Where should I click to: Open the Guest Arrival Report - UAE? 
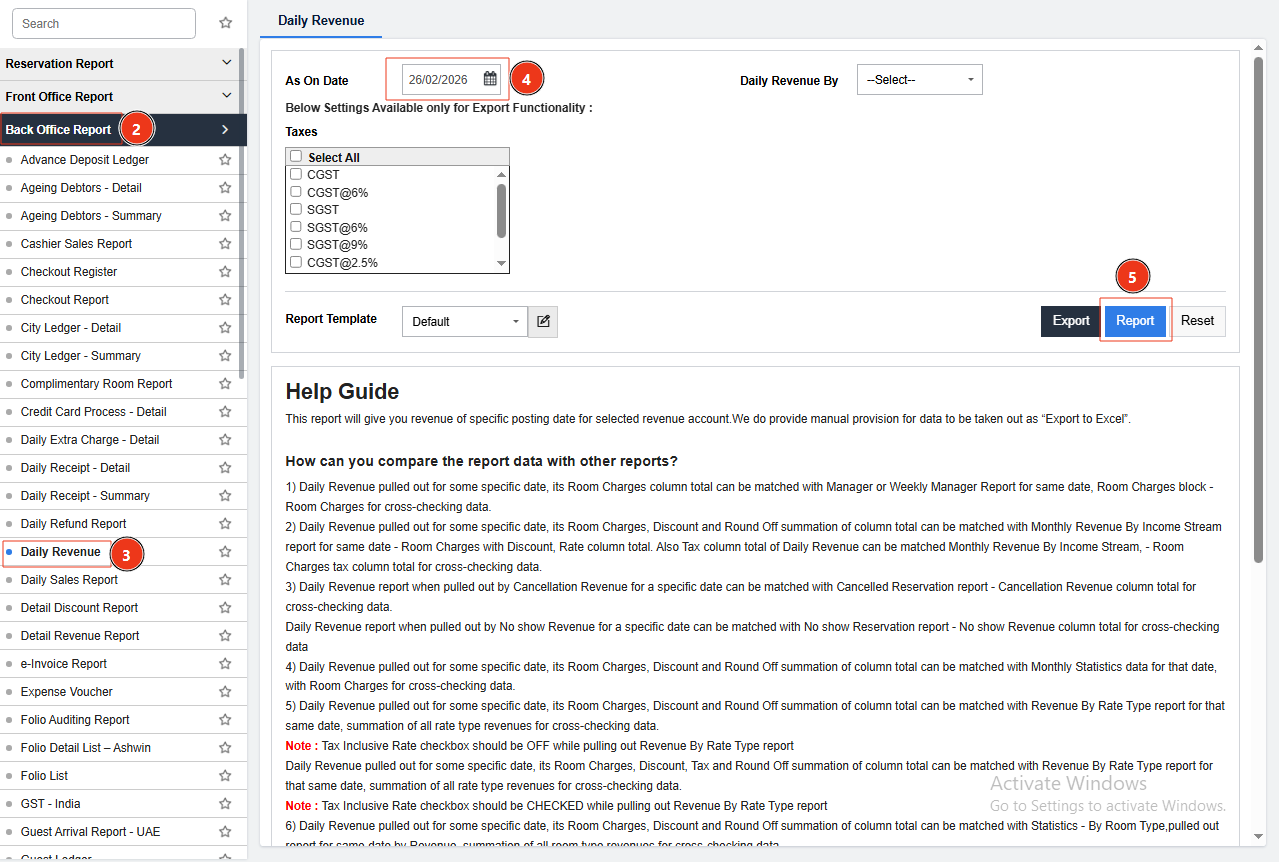click(x=90, y=832)
